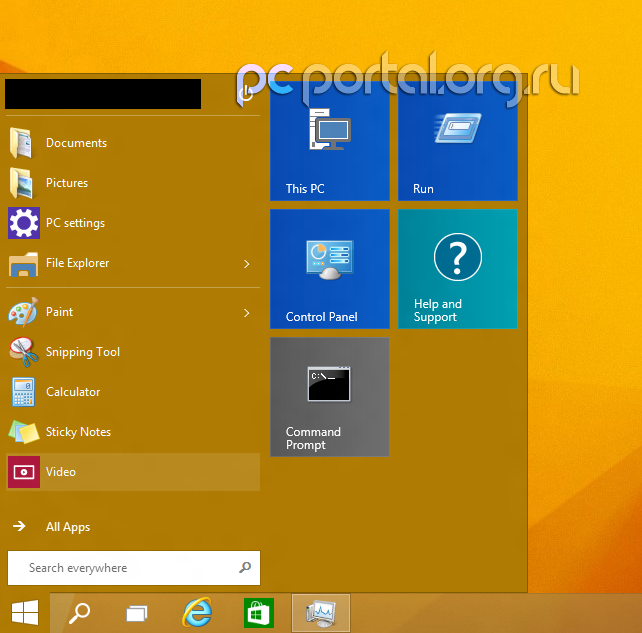This screenshot has height=633, width=642.
Task: Select PC settings in the Start menu
Action: pos(75,223)
